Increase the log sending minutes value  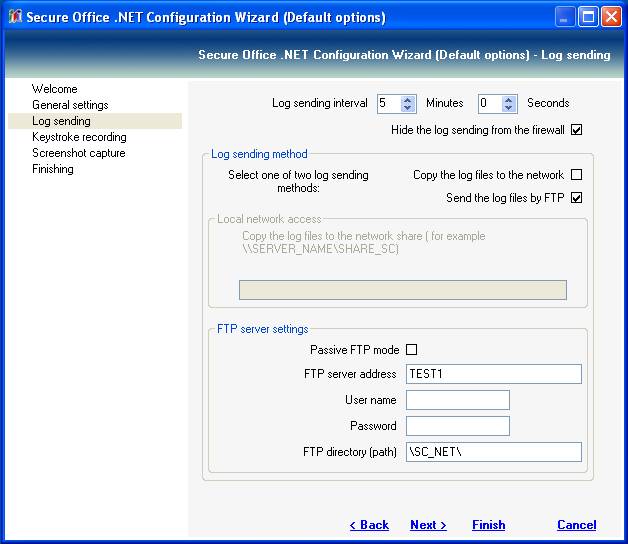pos(408,99)
